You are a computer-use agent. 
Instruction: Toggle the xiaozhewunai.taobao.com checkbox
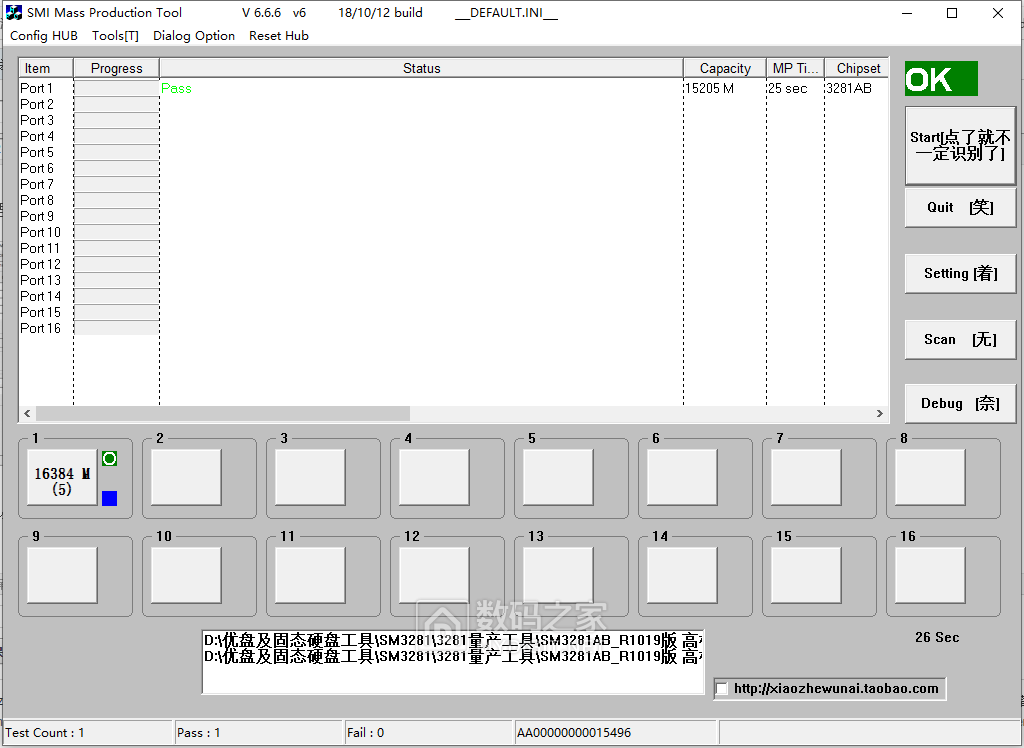722,689
